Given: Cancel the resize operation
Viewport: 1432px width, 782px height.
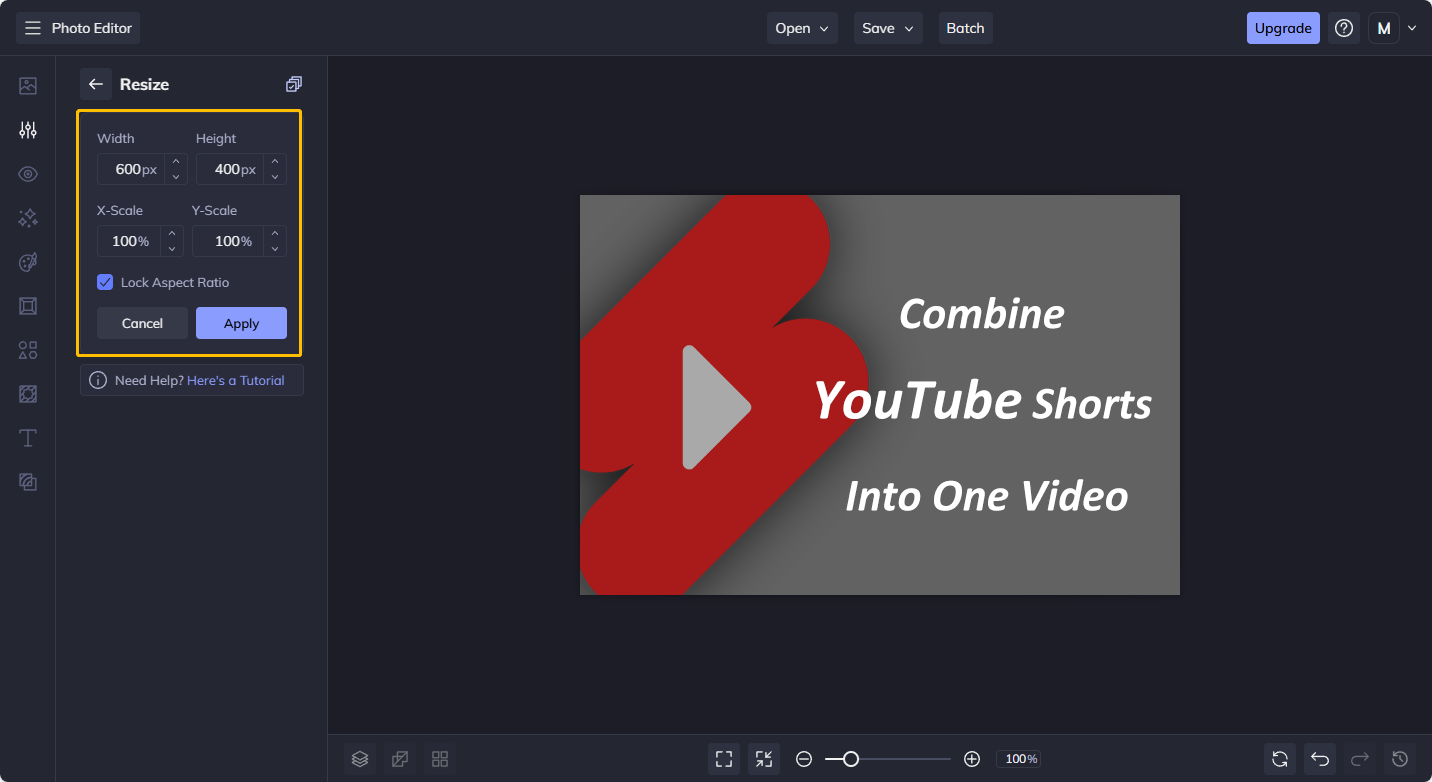Looking at the screenshot, I should [142, 323].
